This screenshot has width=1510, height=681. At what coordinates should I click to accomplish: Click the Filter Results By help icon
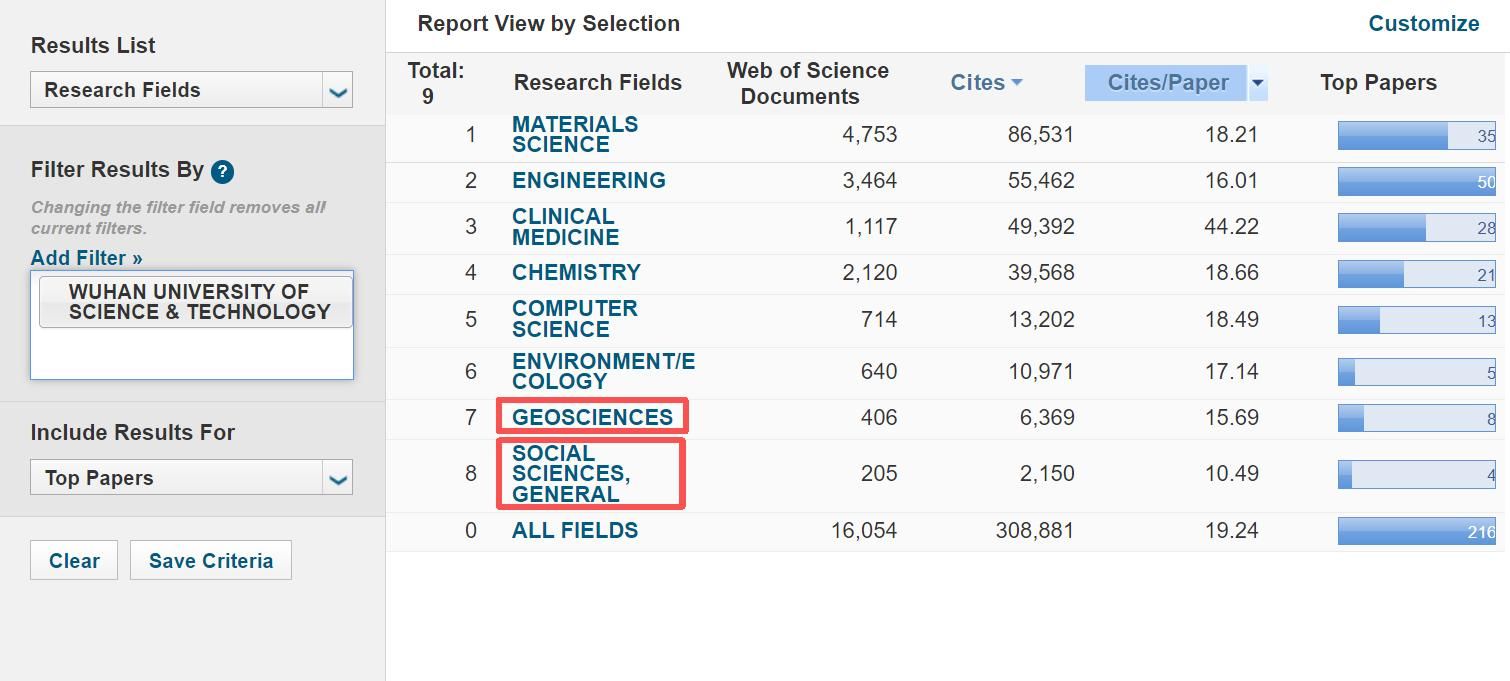pos(223,171)
